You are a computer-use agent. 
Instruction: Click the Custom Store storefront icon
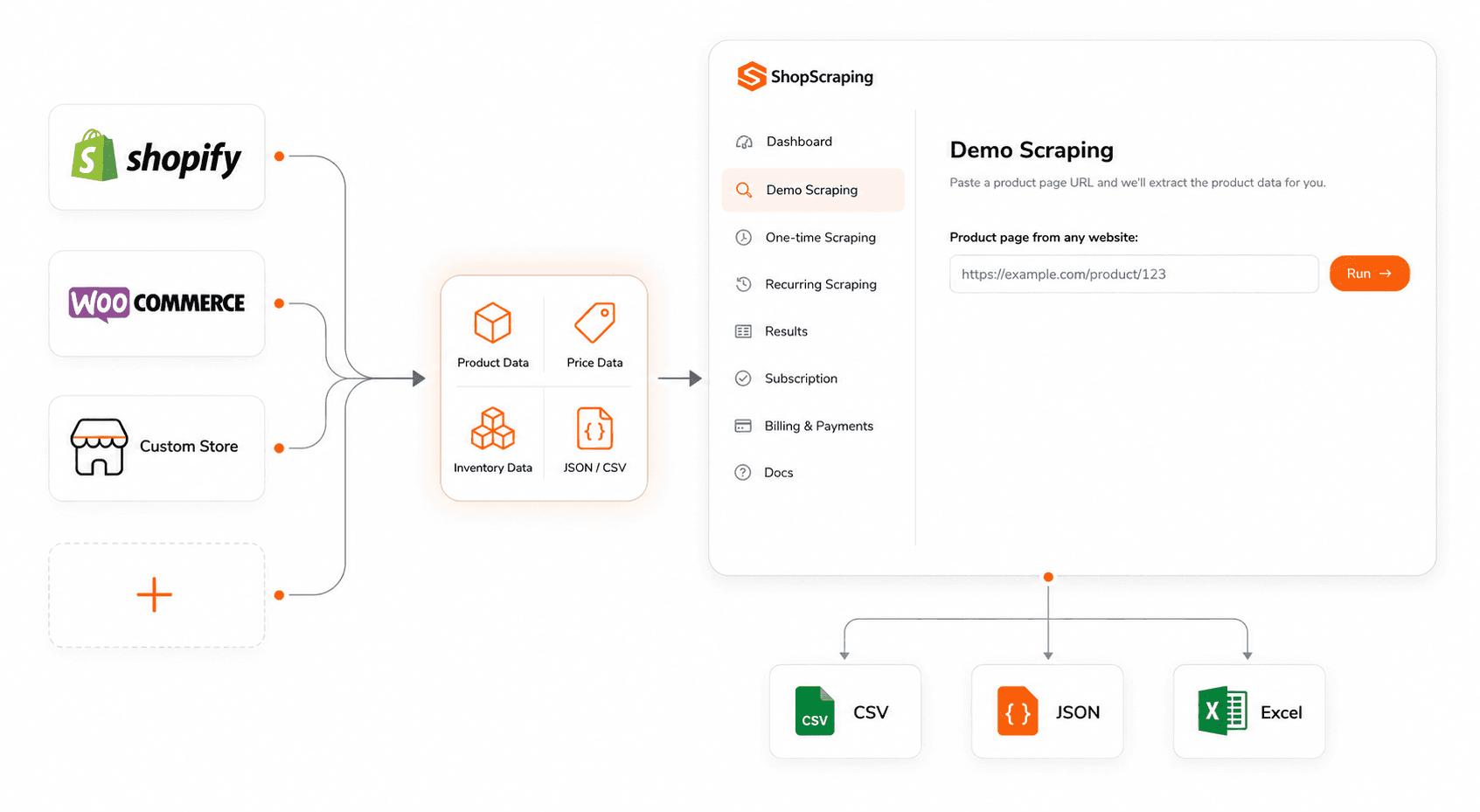coord(99,447)
